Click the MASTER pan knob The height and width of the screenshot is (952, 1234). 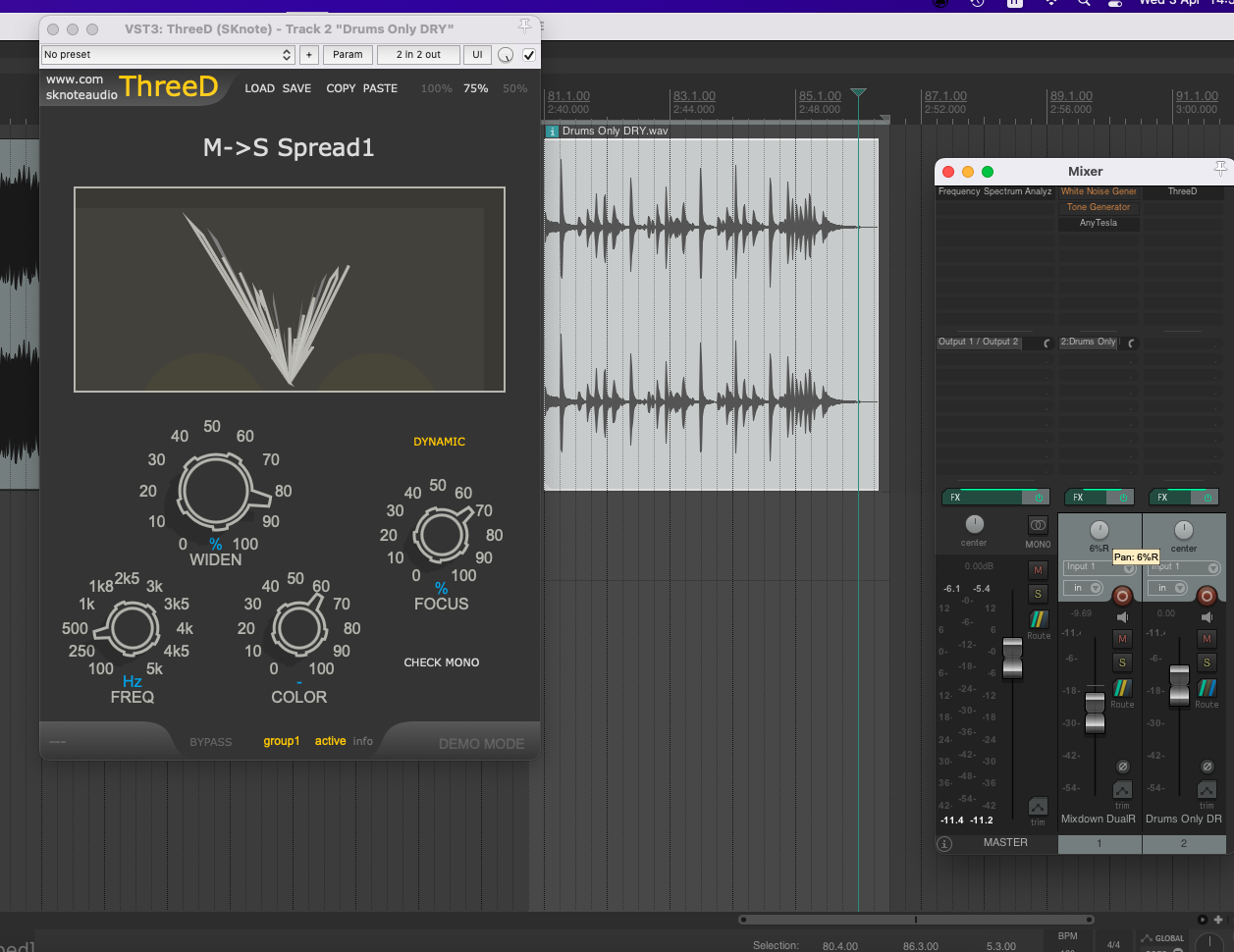tap(974, 524)
